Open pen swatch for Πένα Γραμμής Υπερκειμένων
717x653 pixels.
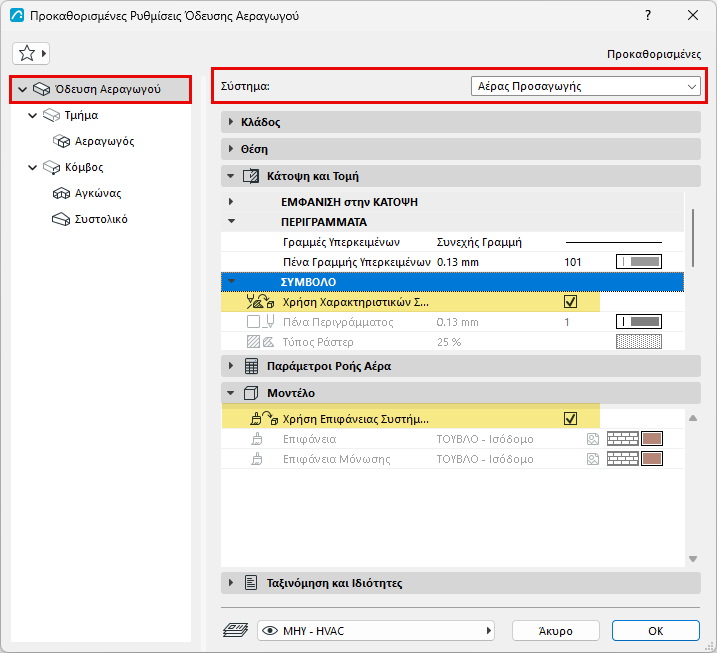[x=639, y=262]
